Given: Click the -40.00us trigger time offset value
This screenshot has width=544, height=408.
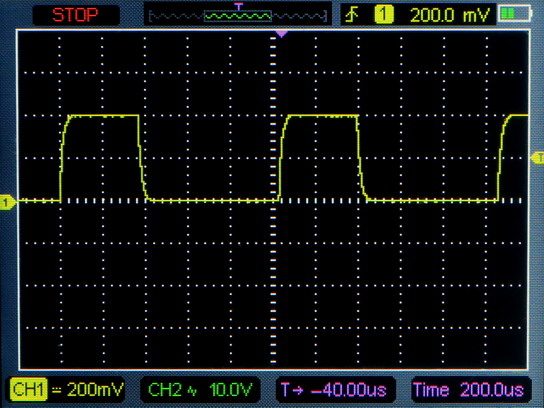Looking at the screenshot, I should (349, 390).
